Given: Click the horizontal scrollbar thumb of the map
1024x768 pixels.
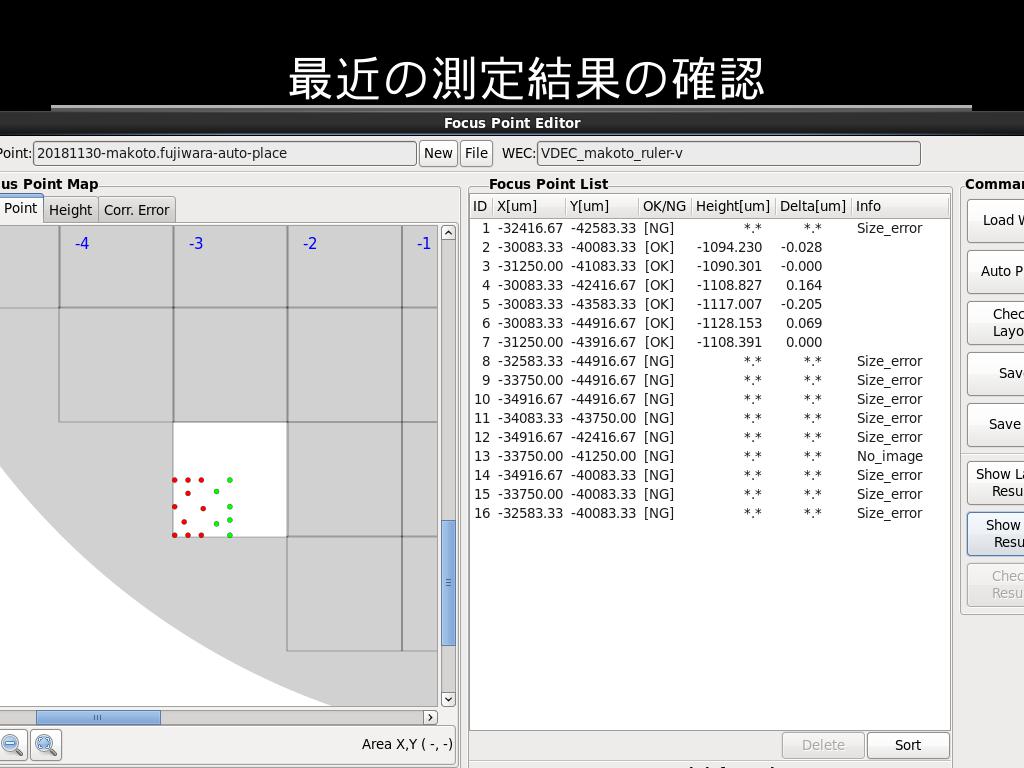Looking at the screenshot, I should [98, 717].
